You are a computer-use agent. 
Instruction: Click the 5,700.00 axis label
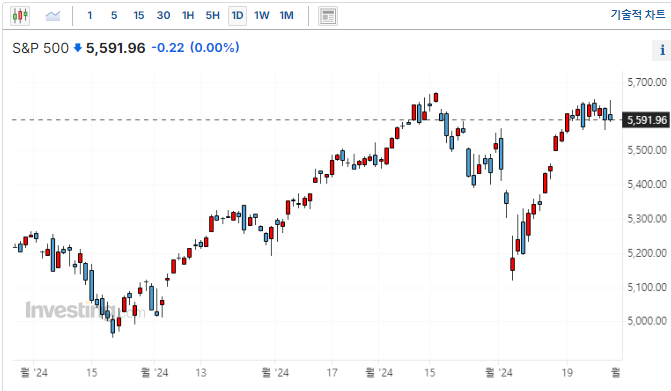(x=647, y=82)
